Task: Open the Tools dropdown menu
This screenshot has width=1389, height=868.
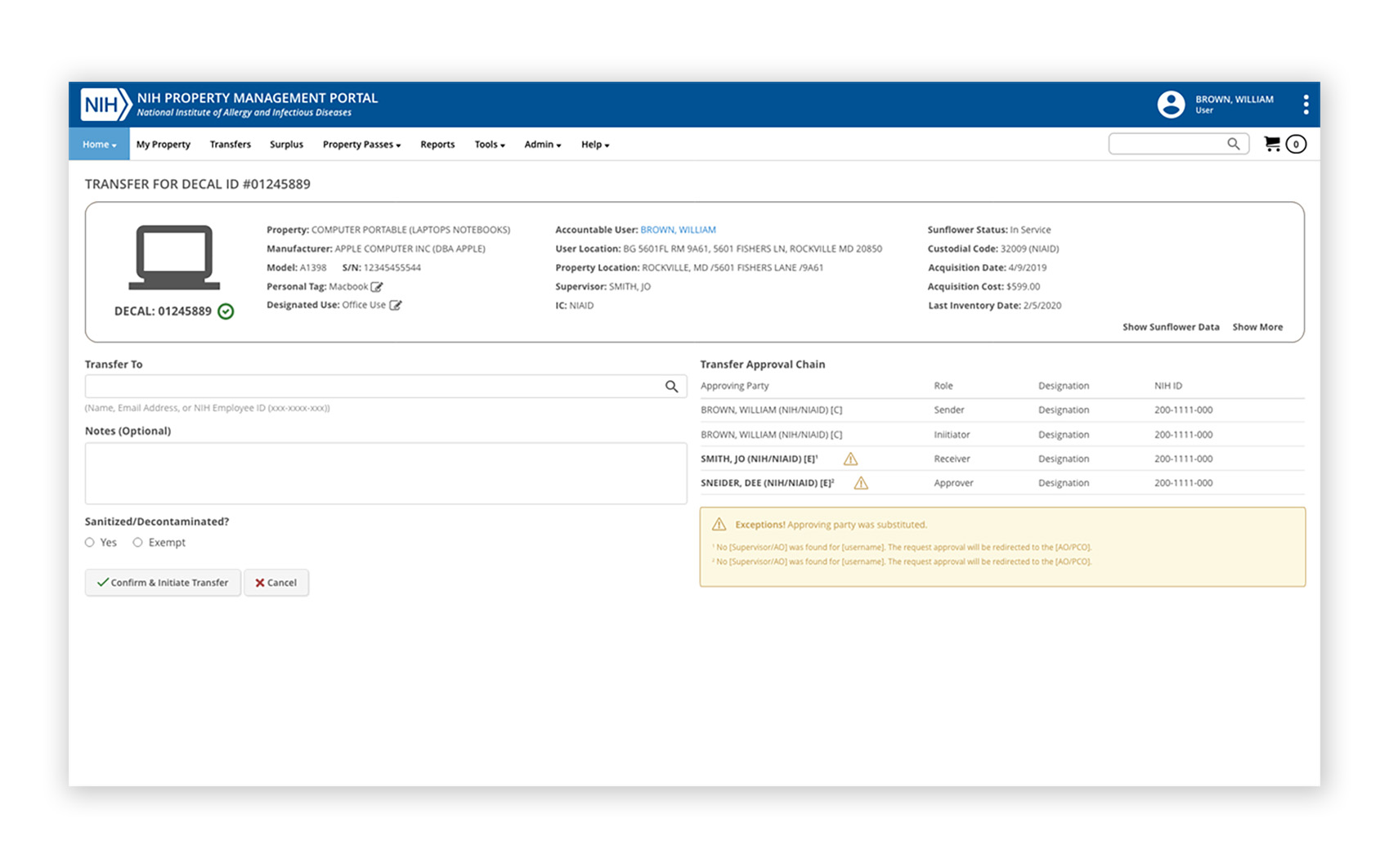Action: [490, 145]
